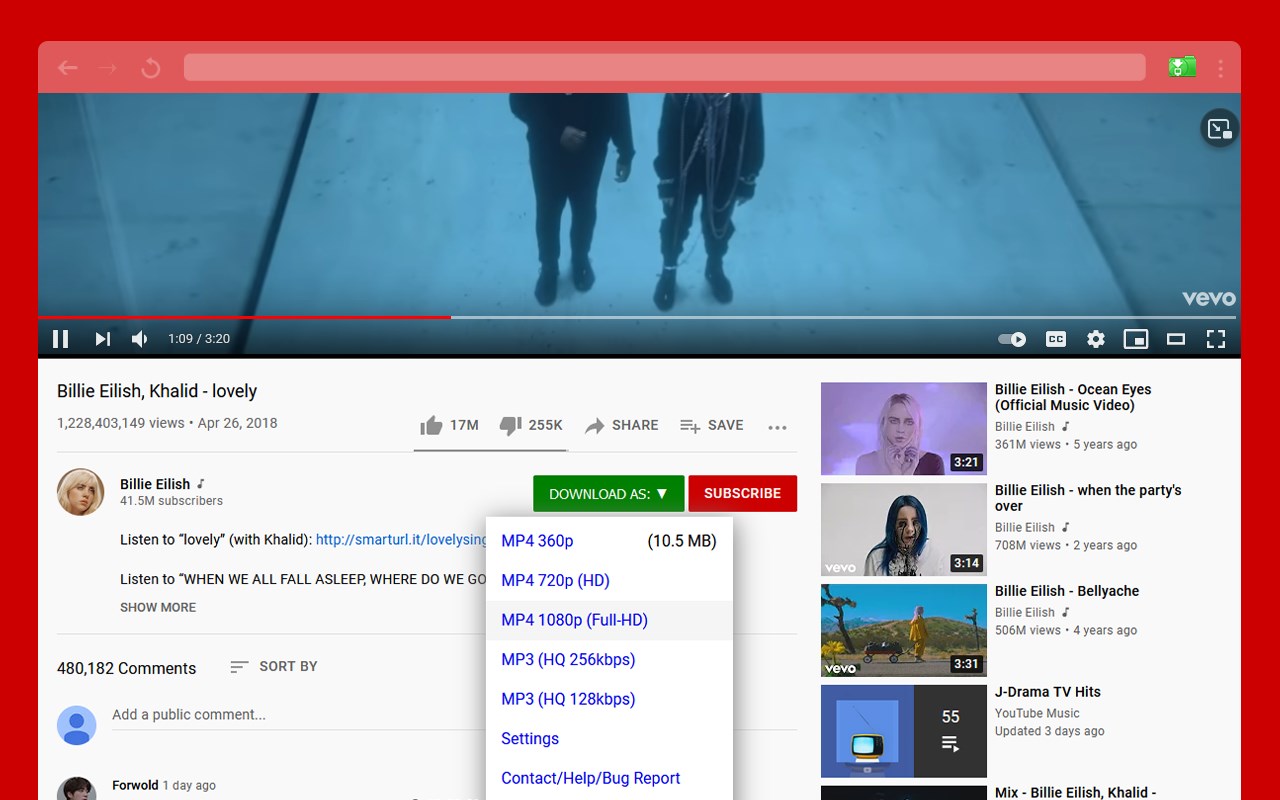Open Contact/Help/Bug Report entry
The image size is (1280, 800).
point(609,778)
